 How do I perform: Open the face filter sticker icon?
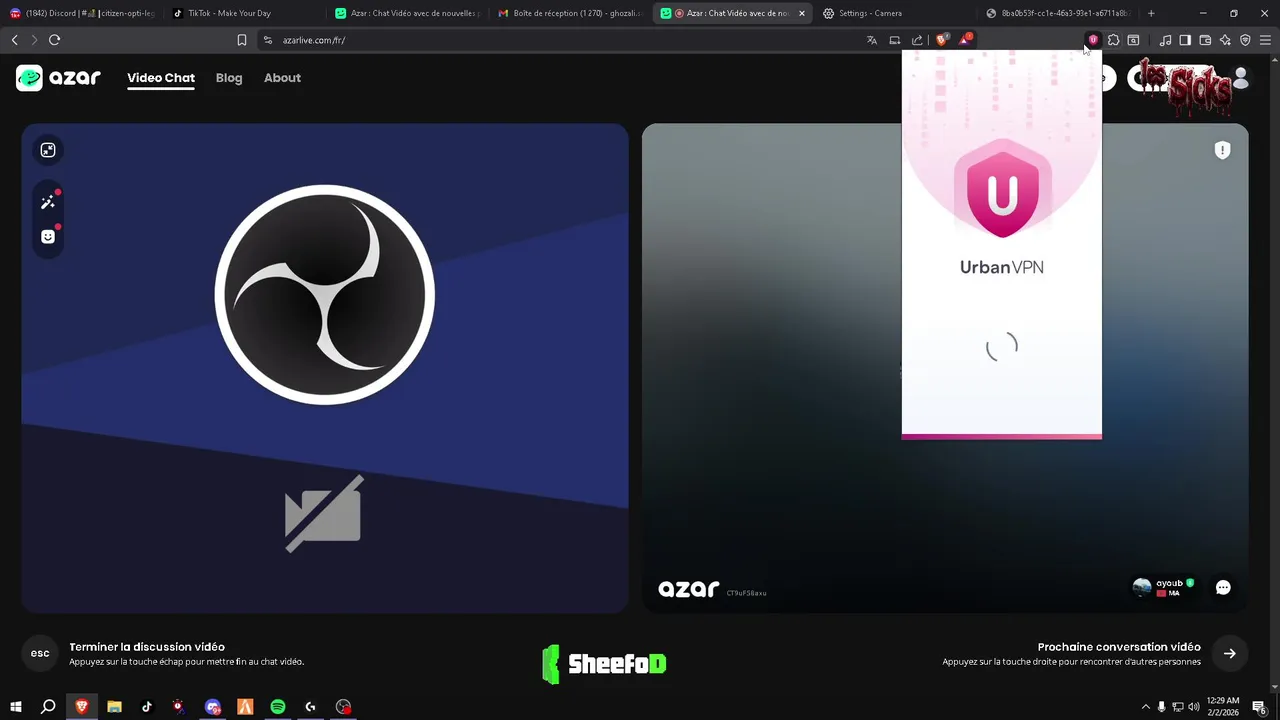pos(48,237)
